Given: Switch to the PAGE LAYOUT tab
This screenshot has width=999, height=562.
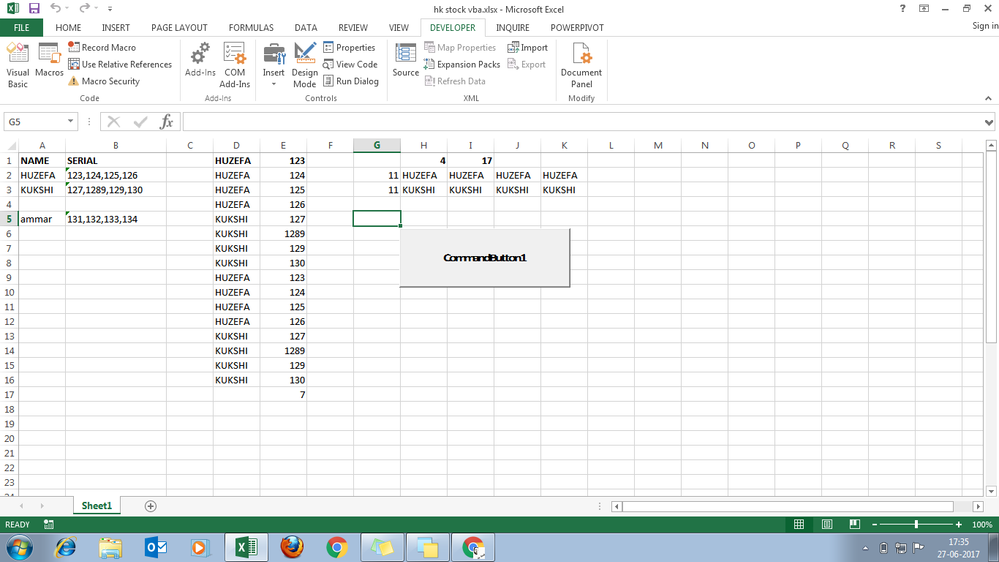Looking at the screenshot, I should 179,27.
